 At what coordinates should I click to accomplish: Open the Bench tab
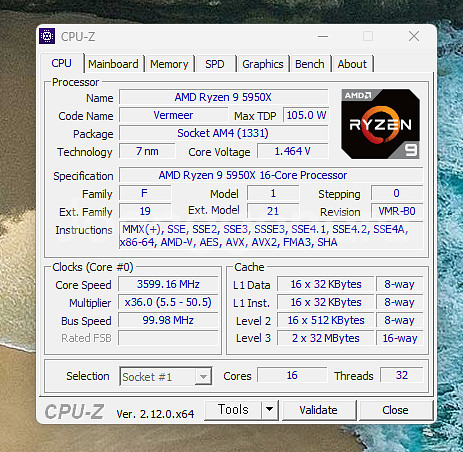tap(310, 64)
